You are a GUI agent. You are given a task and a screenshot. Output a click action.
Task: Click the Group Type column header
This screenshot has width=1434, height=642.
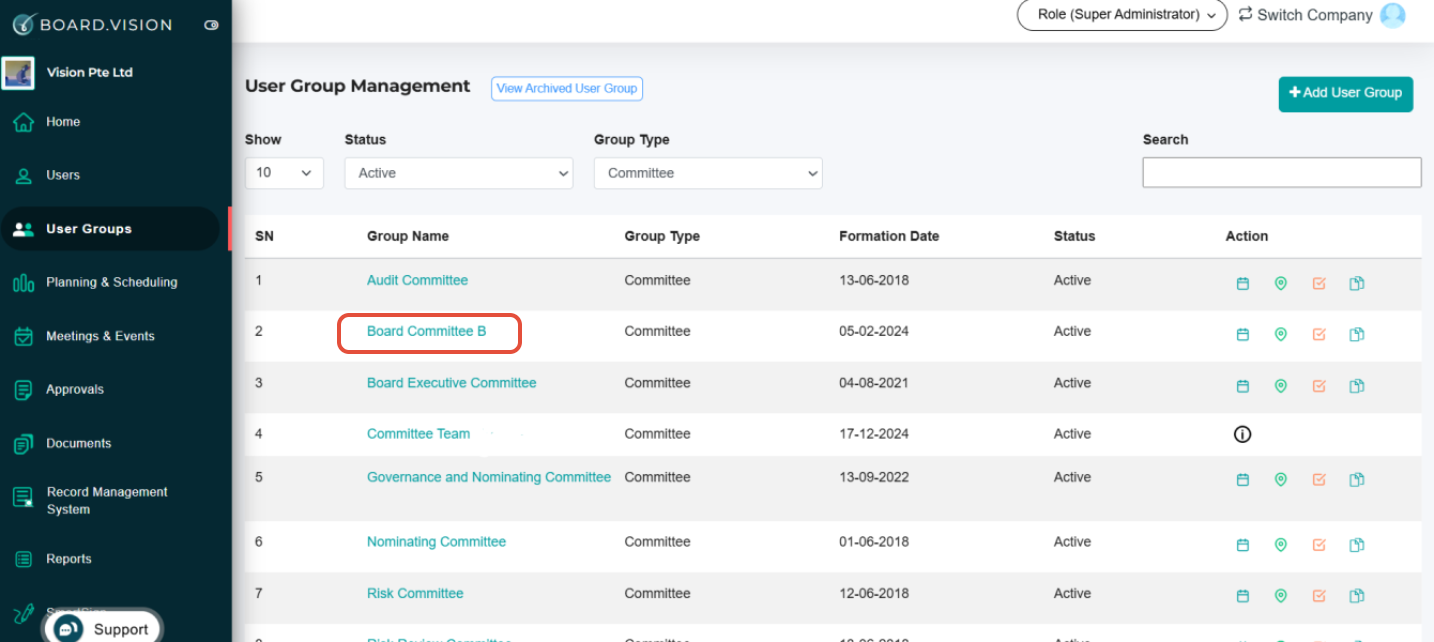pos(662,236)
